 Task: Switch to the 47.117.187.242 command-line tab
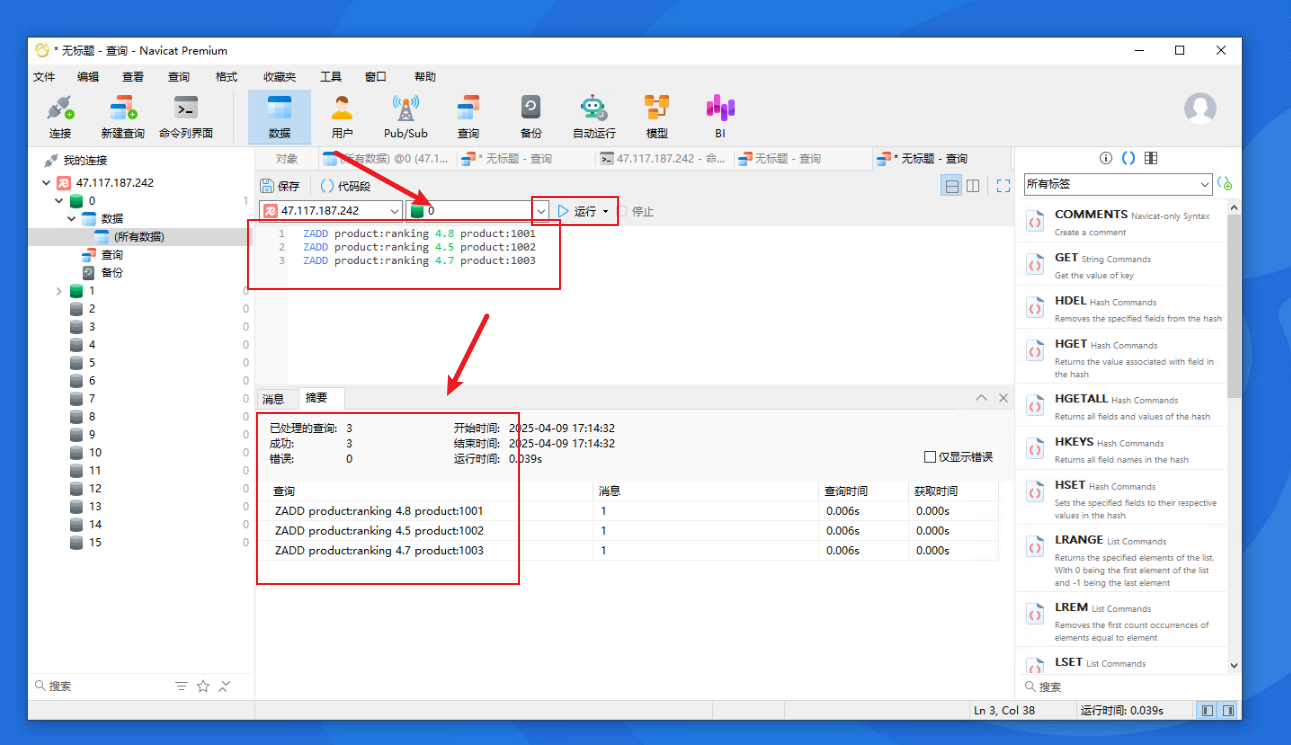pyautogui.click(x=664, y=158)
